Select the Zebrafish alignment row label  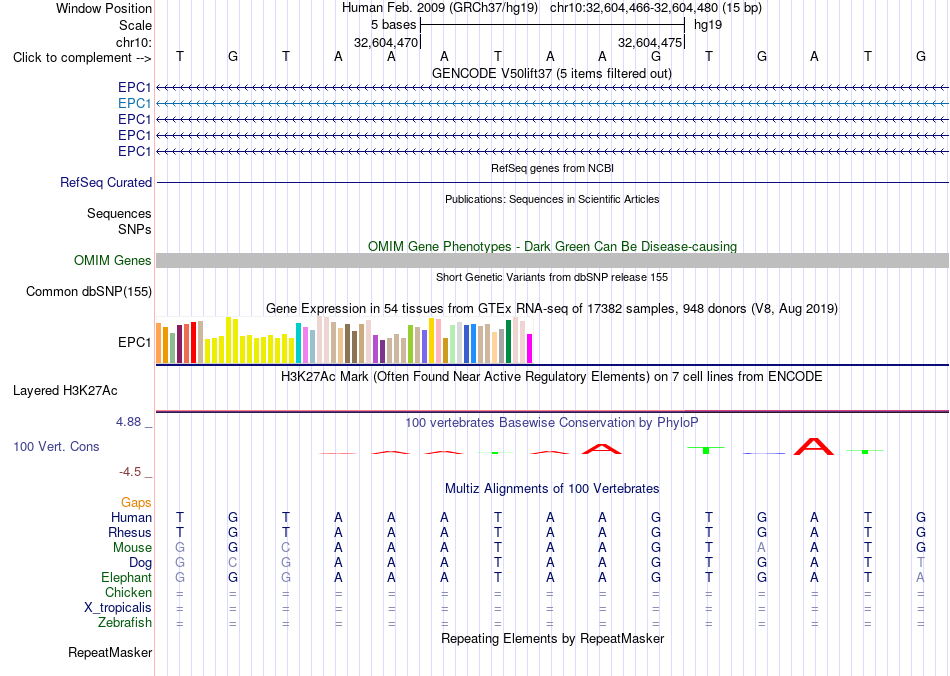(125, 623)
